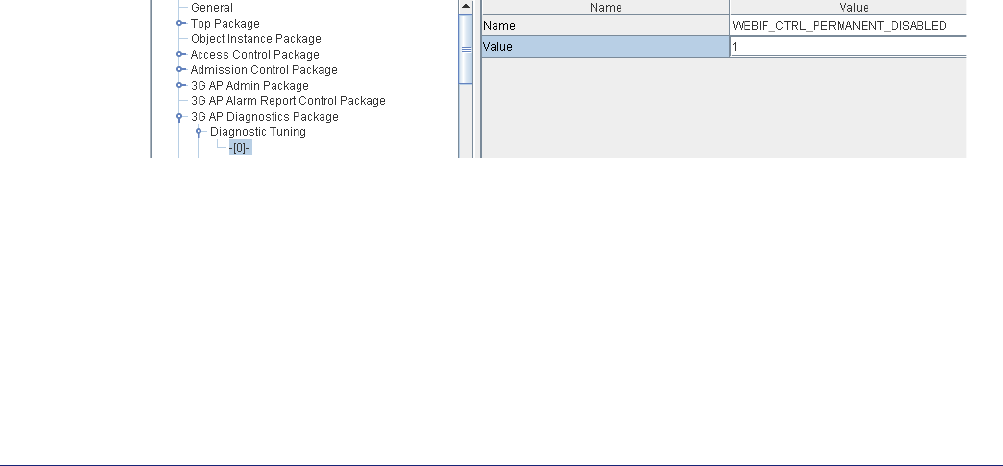Expand 3G AP Admin Package handle

[181, 86]
